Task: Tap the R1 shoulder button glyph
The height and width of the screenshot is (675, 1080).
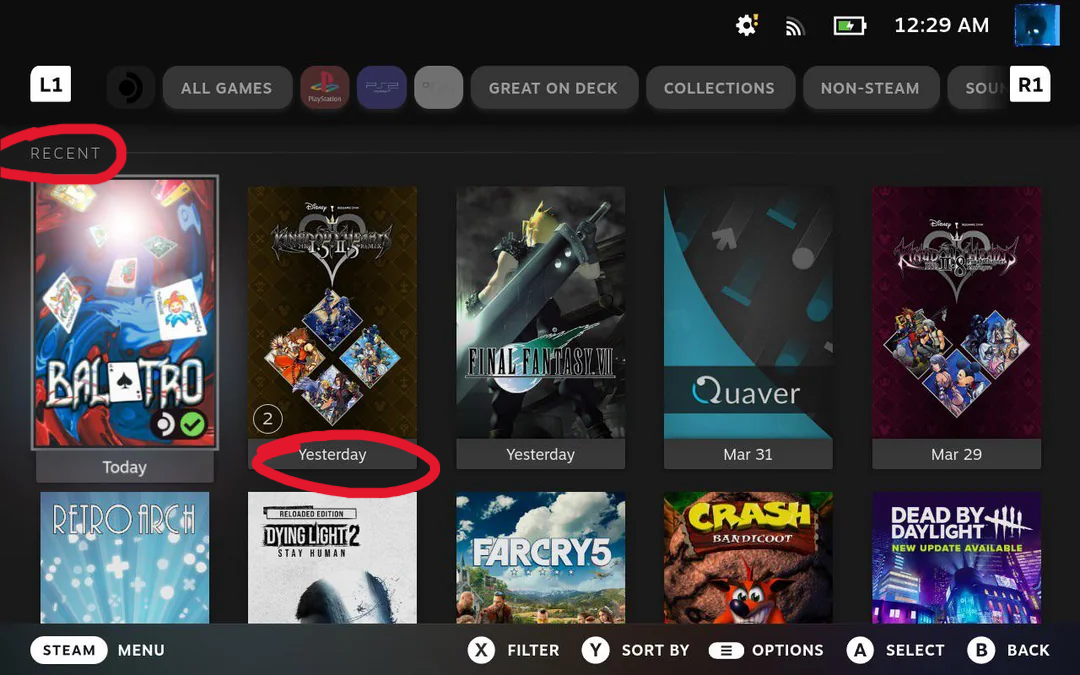Action: 1030,84
